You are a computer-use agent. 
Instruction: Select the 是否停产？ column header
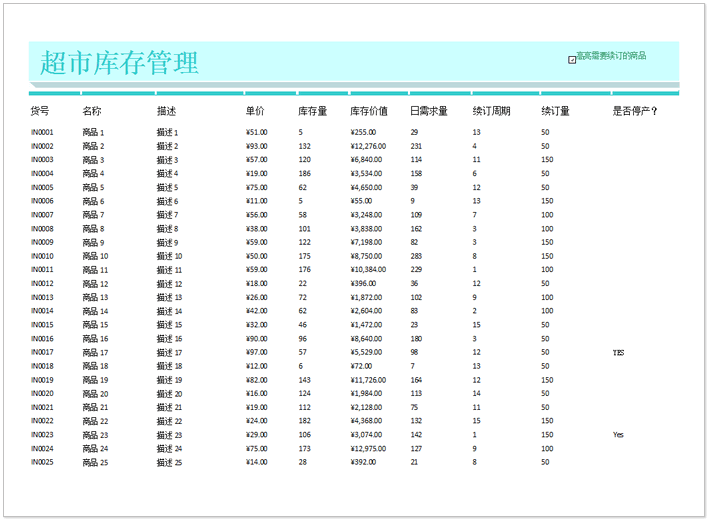pyautogui.click(x=635, y=111)
